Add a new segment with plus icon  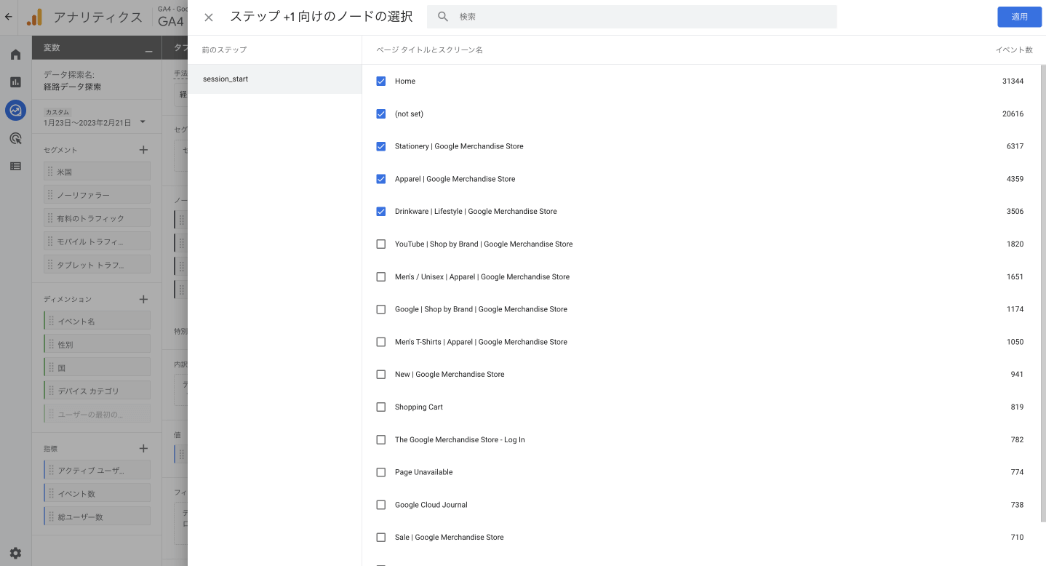[143, 150]
